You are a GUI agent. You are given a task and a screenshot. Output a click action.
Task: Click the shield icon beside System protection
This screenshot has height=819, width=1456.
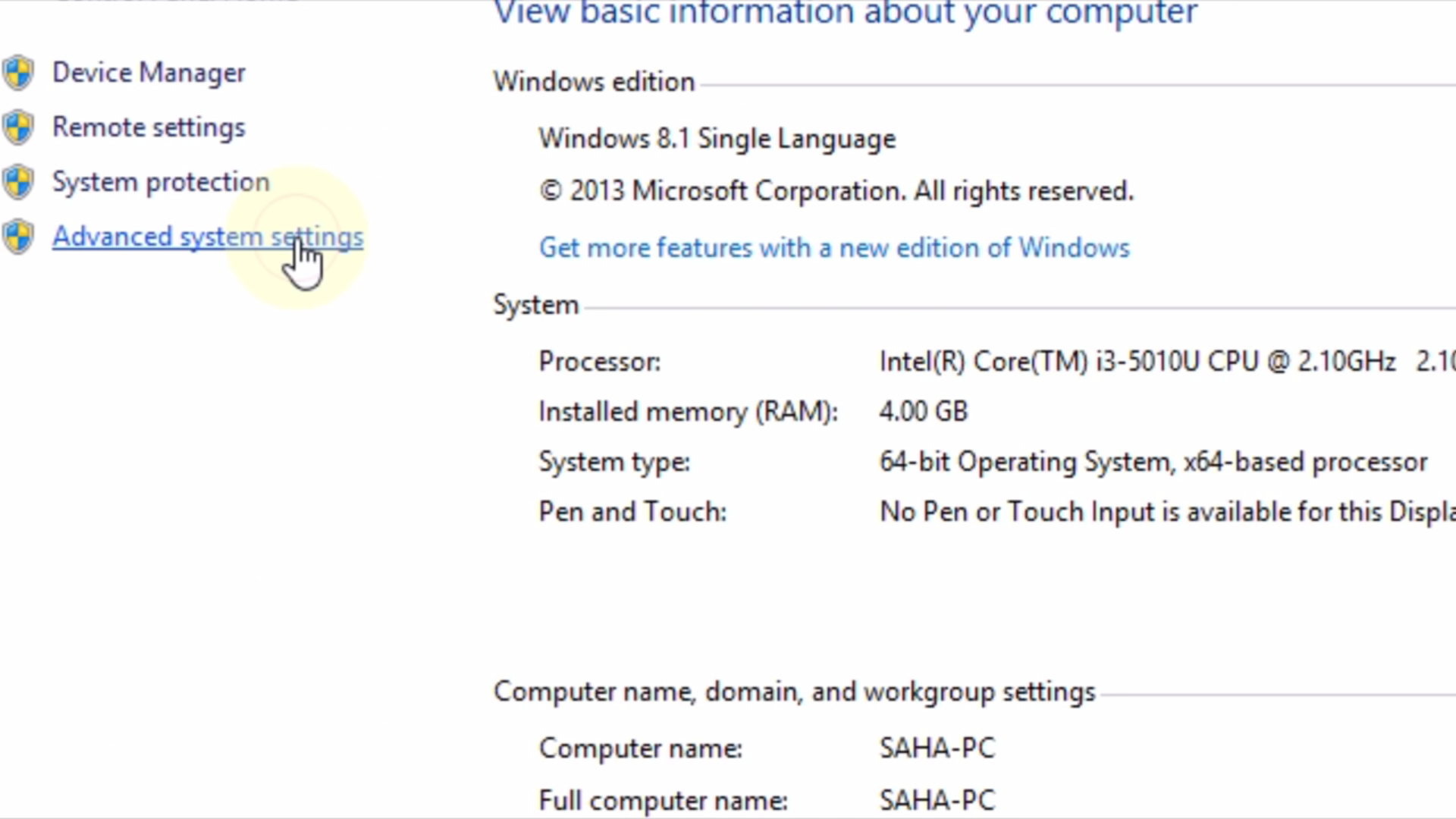point(18,181)
